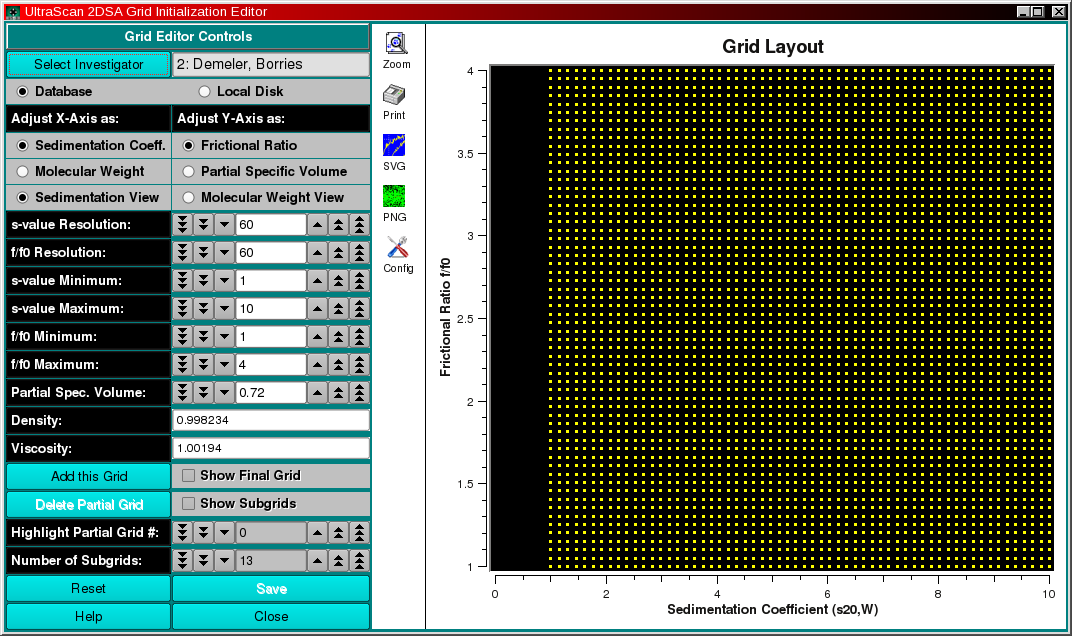Decrease s-value Resolution with single down arrow
Image resolution: width=1072 pixels, height=636 pixels.
click(224, 225)
